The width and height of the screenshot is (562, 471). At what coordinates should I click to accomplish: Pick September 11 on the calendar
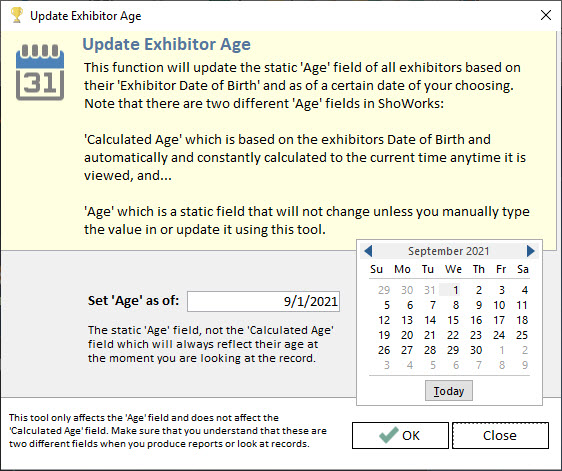coord(522,305)
